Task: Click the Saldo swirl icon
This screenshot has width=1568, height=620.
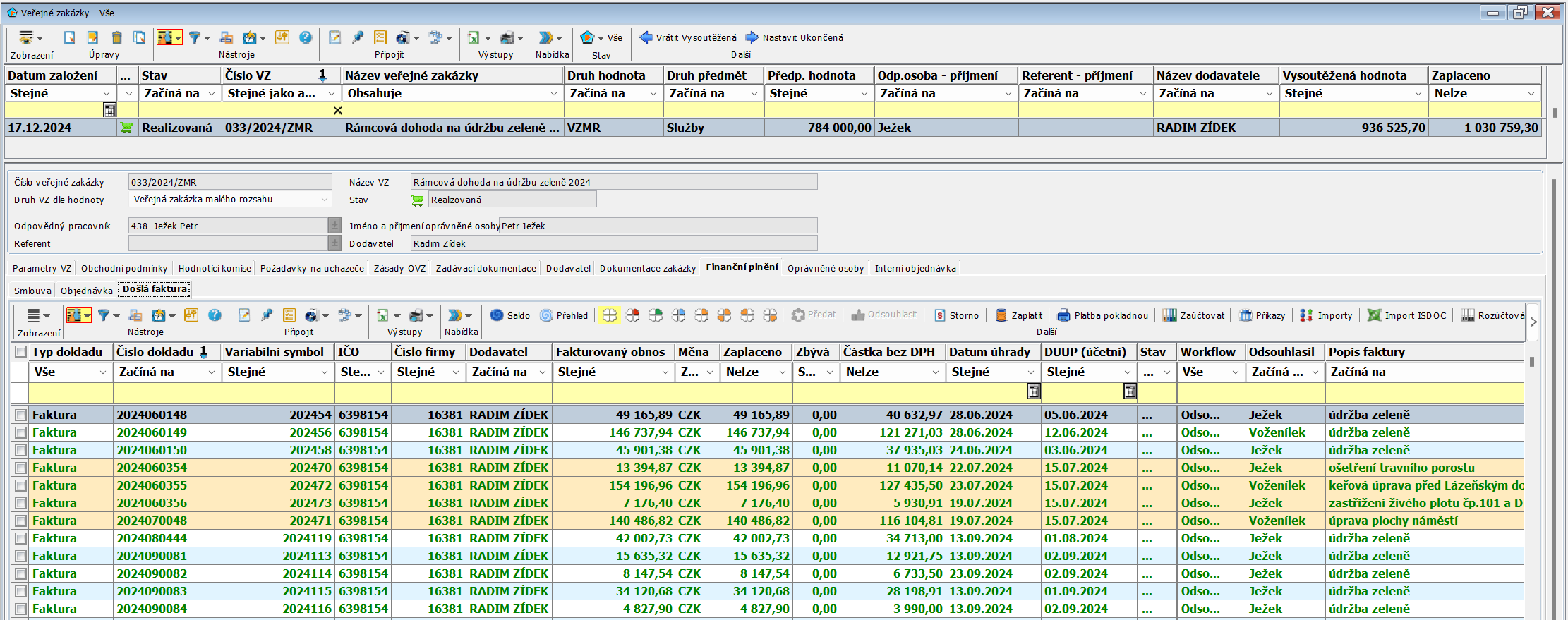Action: click(497, 315)
